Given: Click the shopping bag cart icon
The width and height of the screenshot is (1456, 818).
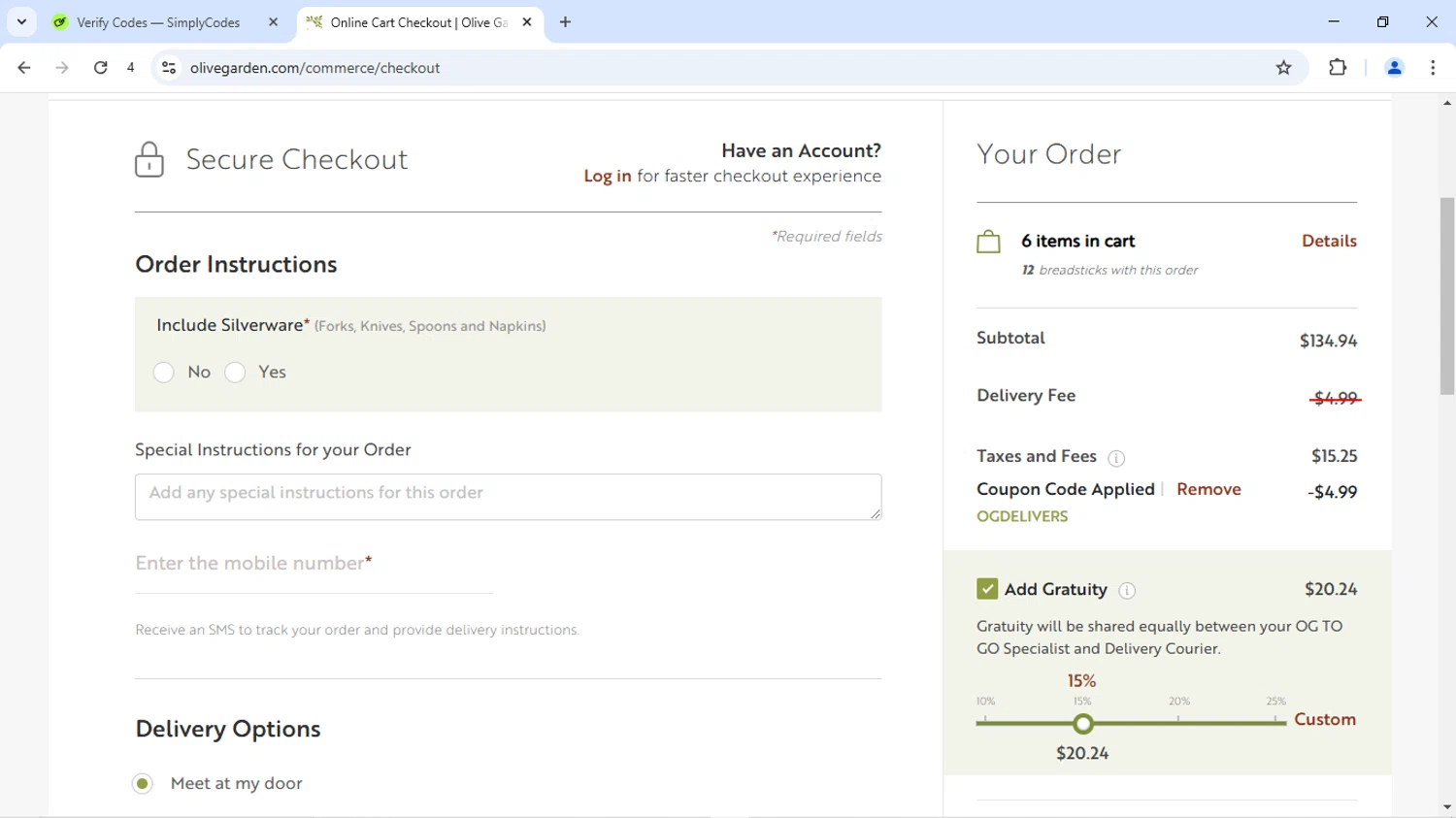Looking at the screenshot, I should point(988,242).
